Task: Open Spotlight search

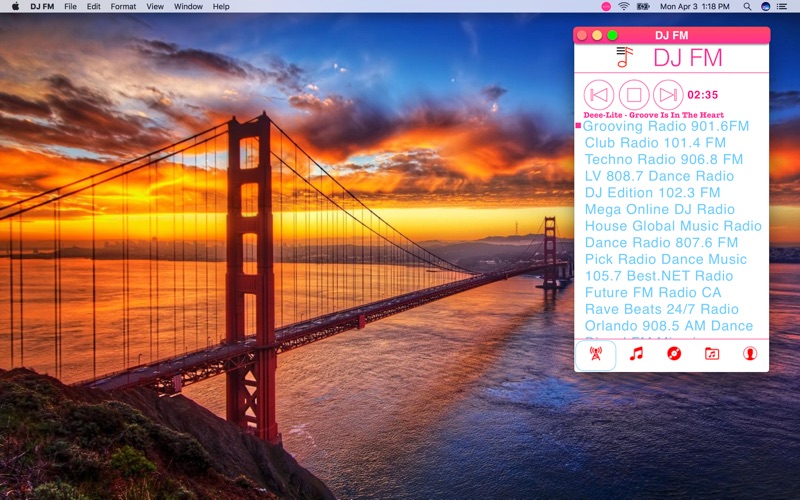Action: [747, 7]
